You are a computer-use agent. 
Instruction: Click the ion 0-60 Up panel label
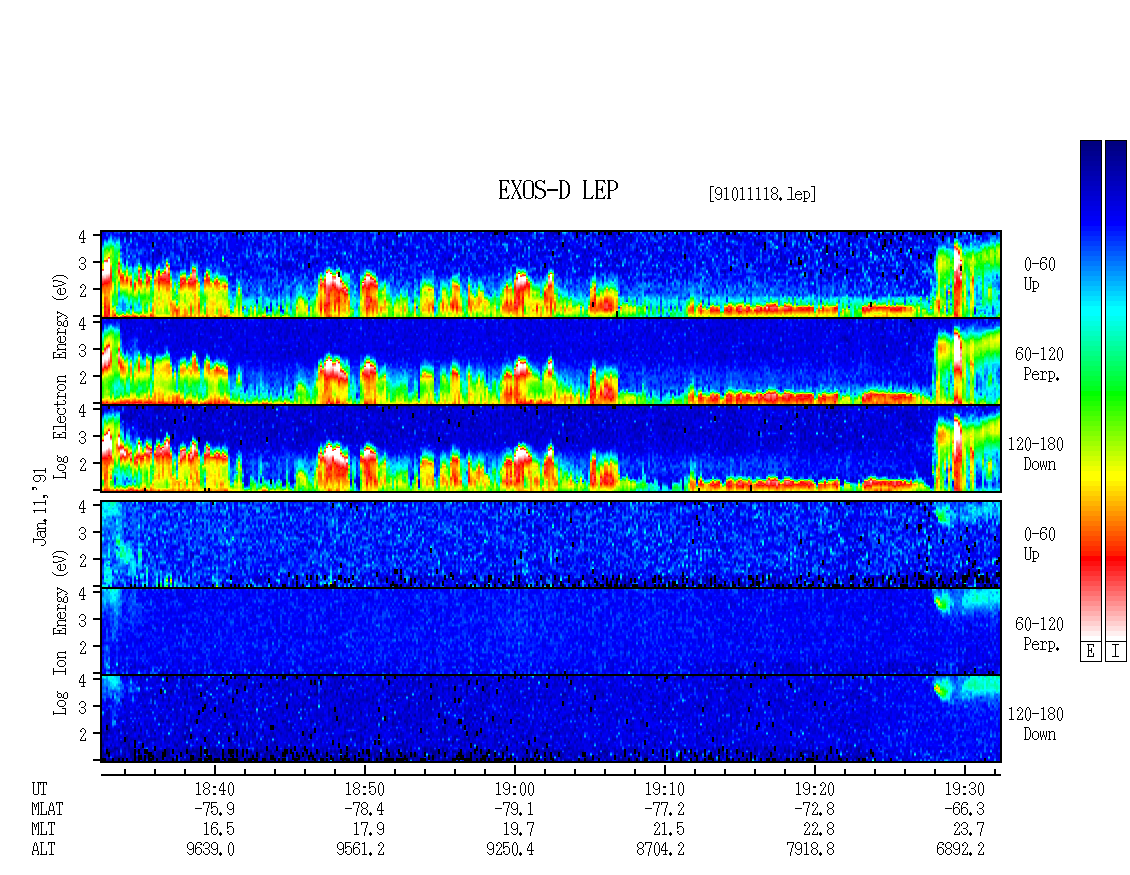tap(1039, 544)
